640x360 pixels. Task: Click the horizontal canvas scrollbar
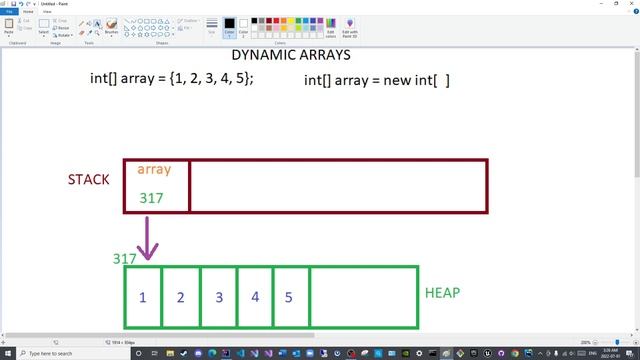[160, 335]
